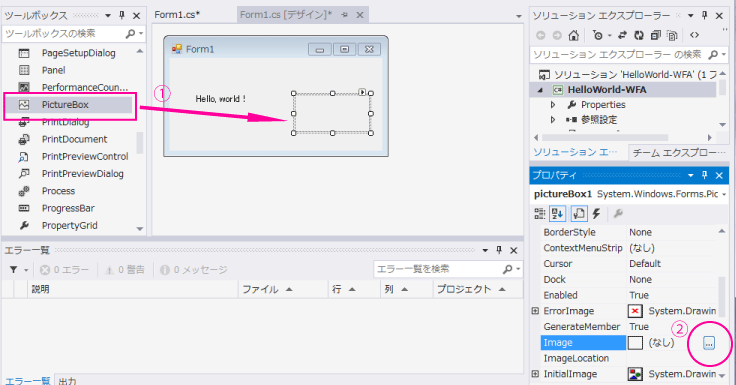Image resolution: width=736 pixels, height=385 pixels.
Task: Click the View Code angle-brackets icon
Action: tap(694, 35)
